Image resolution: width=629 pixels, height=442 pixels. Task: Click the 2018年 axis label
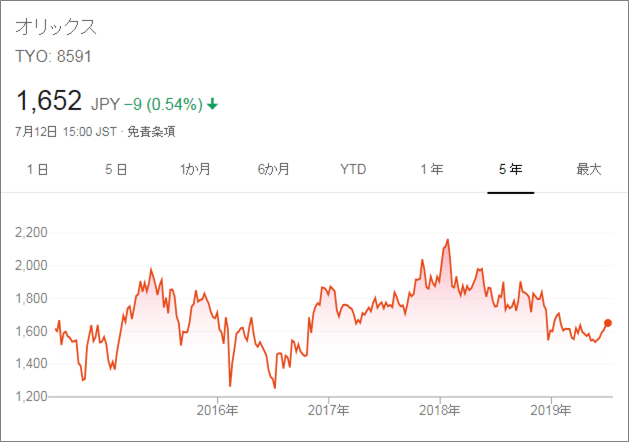click(440, 410)
